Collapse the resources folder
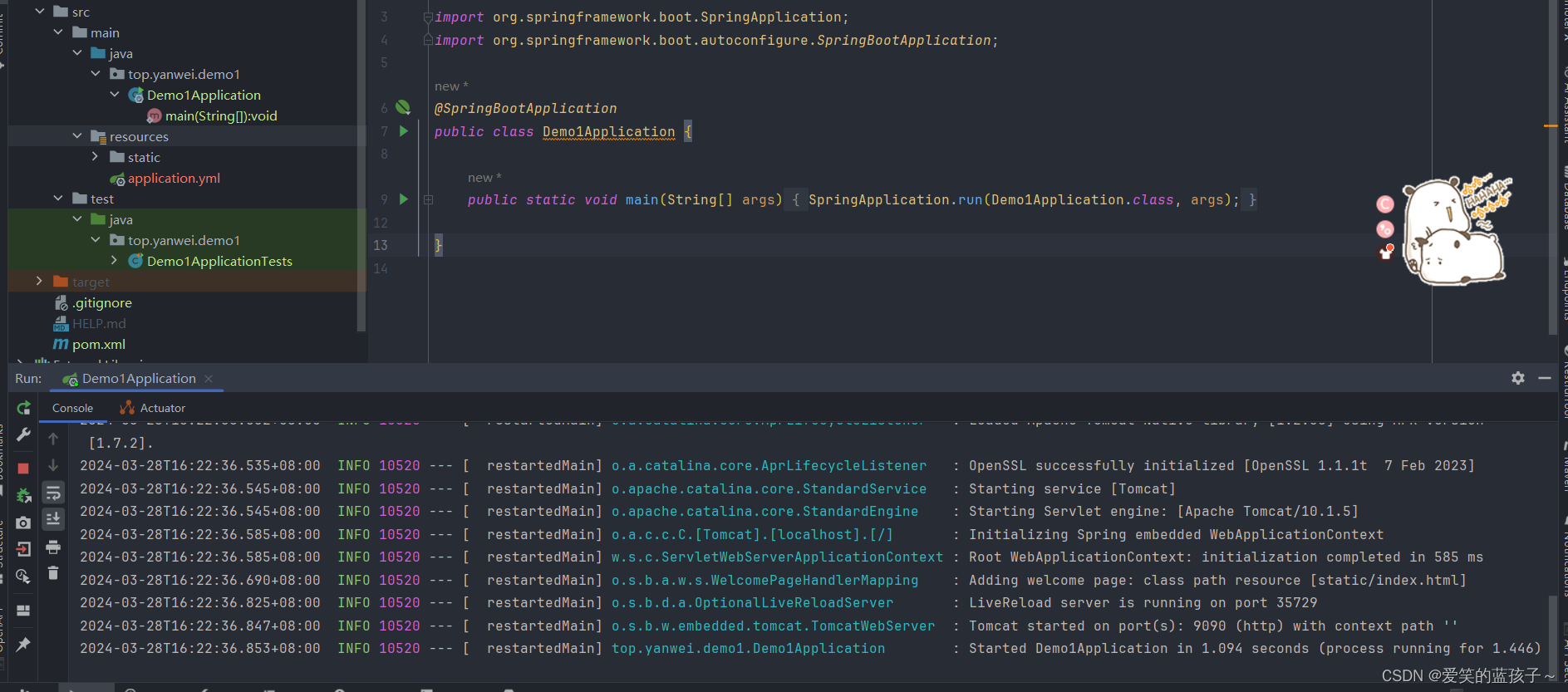This screenshot has height=692, width=1568. pos(77,135)
